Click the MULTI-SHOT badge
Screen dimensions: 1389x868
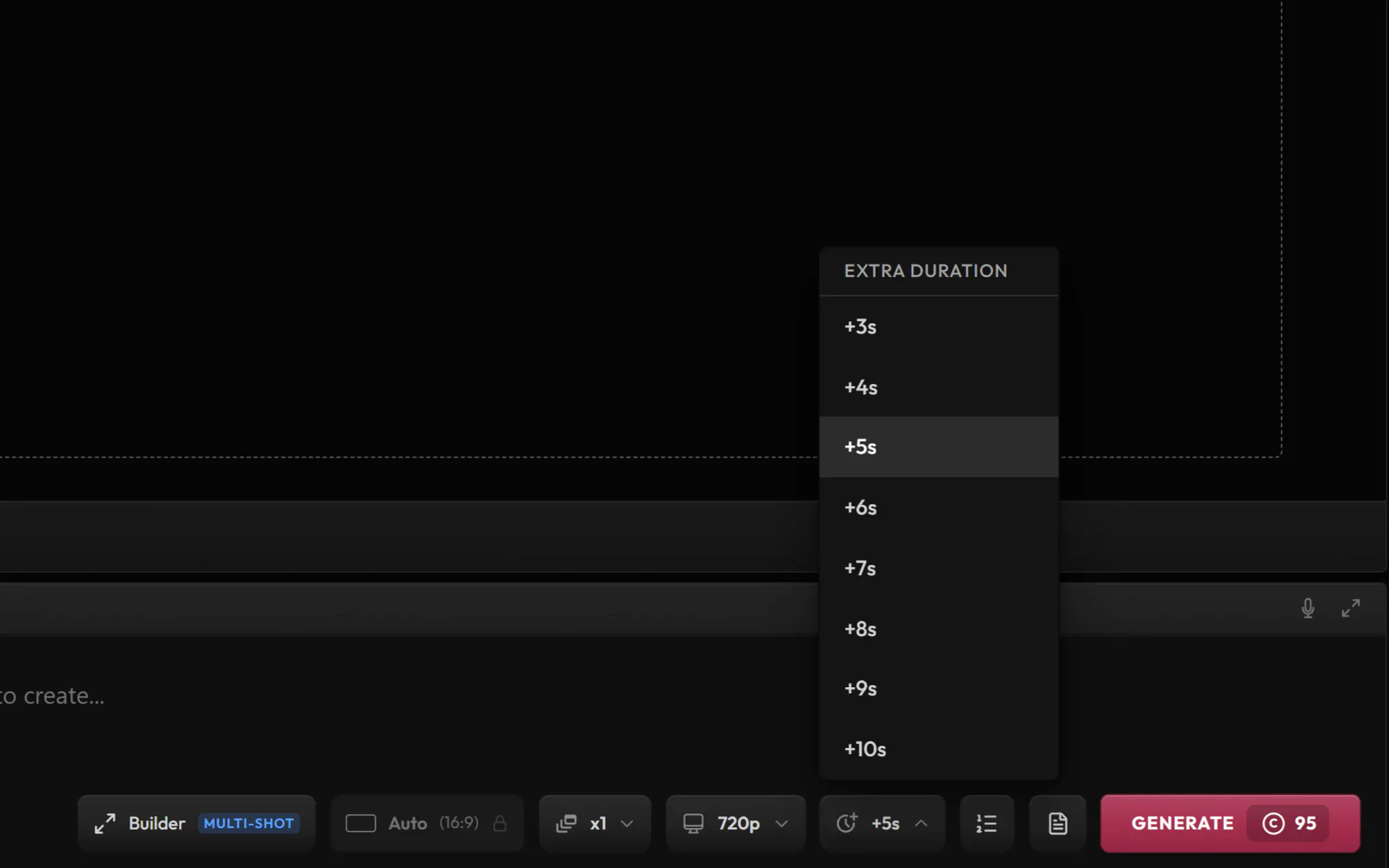pos(249,823)
